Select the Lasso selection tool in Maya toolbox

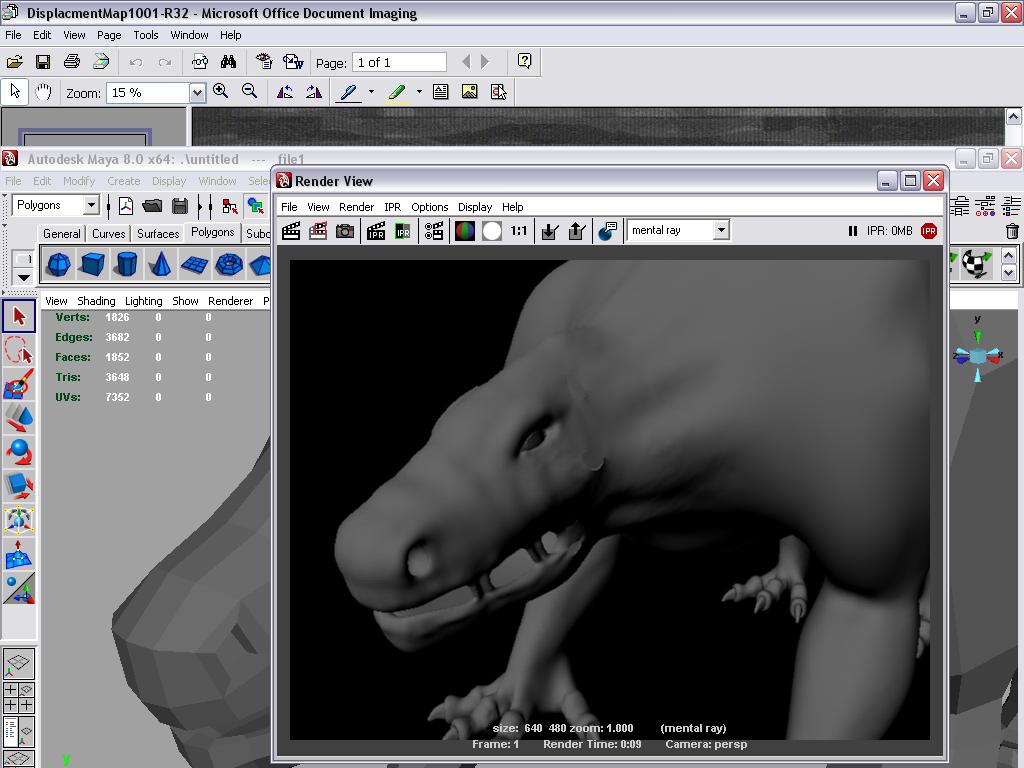click(x=16, y=352)
